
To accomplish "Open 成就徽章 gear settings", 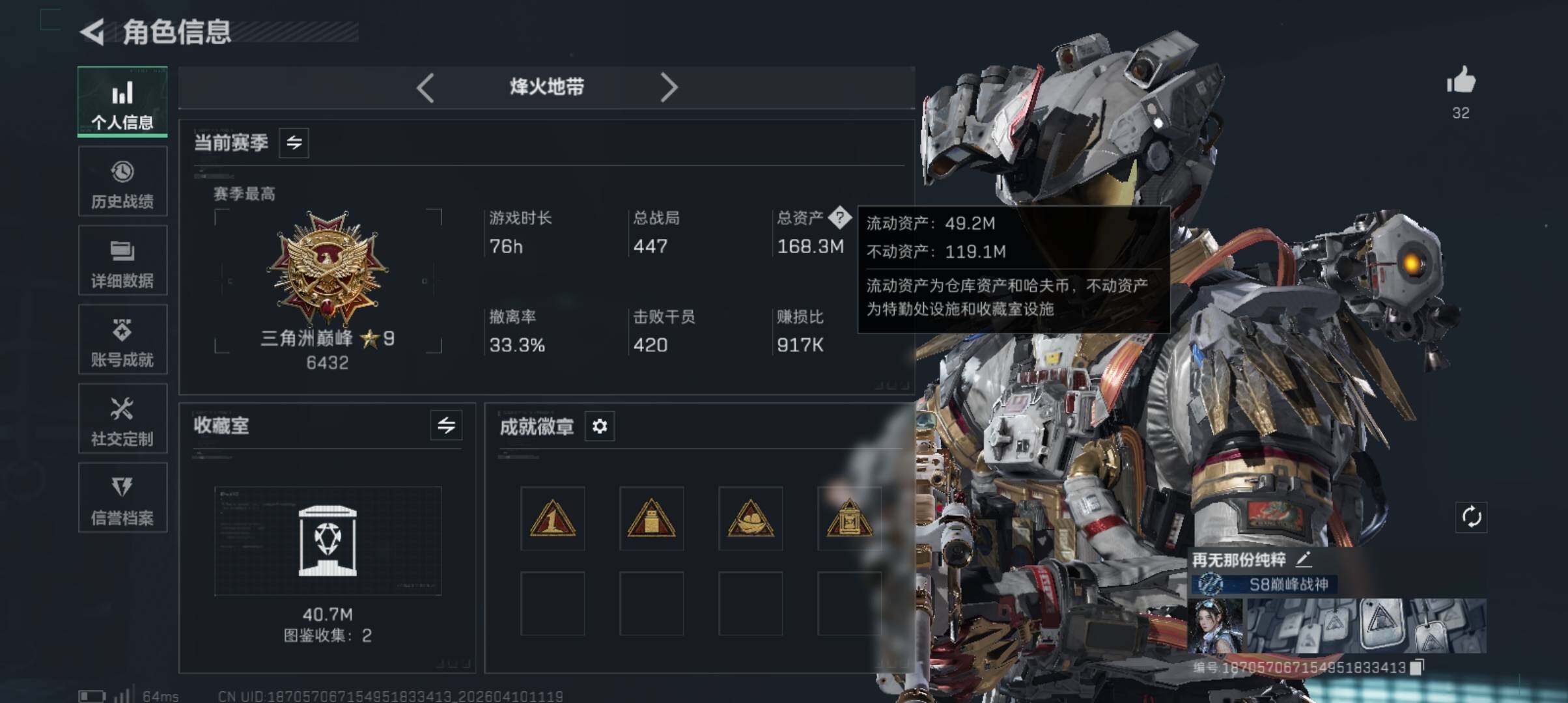I will tap(600, 426).
